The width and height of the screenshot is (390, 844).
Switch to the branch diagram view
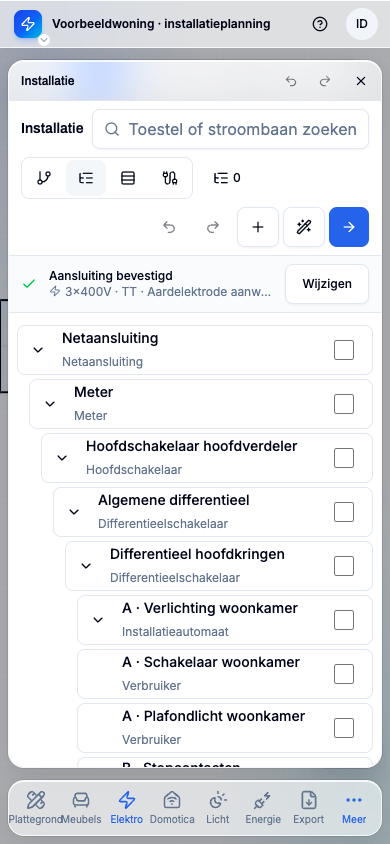[44, 178]
